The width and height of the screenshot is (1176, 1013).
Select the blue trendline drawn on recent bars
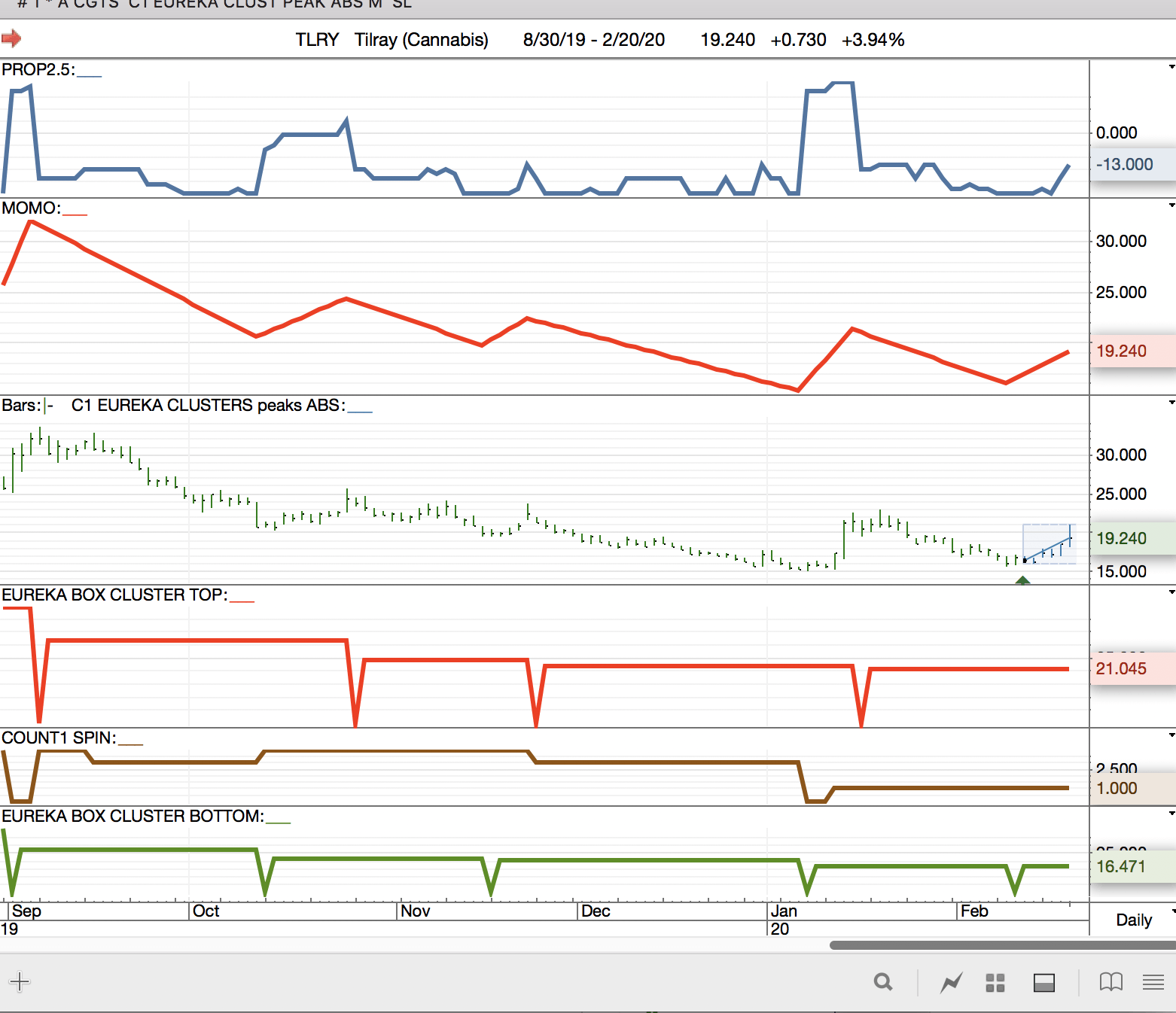coord(1048,549)
